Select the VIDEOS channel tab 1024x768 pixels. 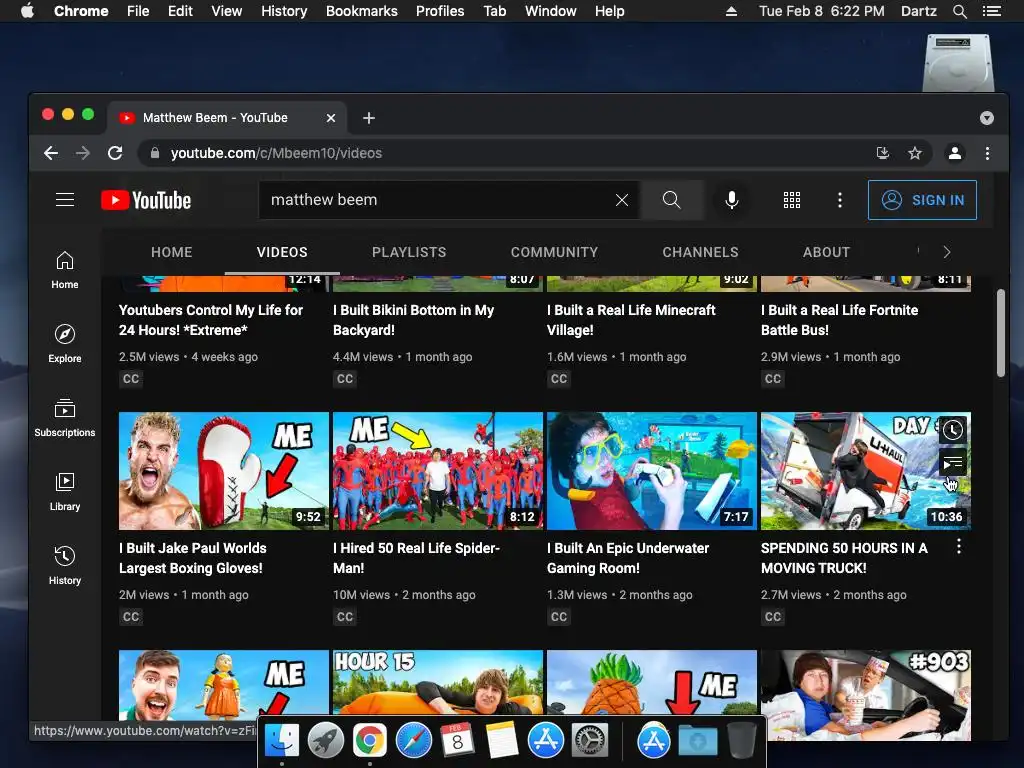click(282, 252)
